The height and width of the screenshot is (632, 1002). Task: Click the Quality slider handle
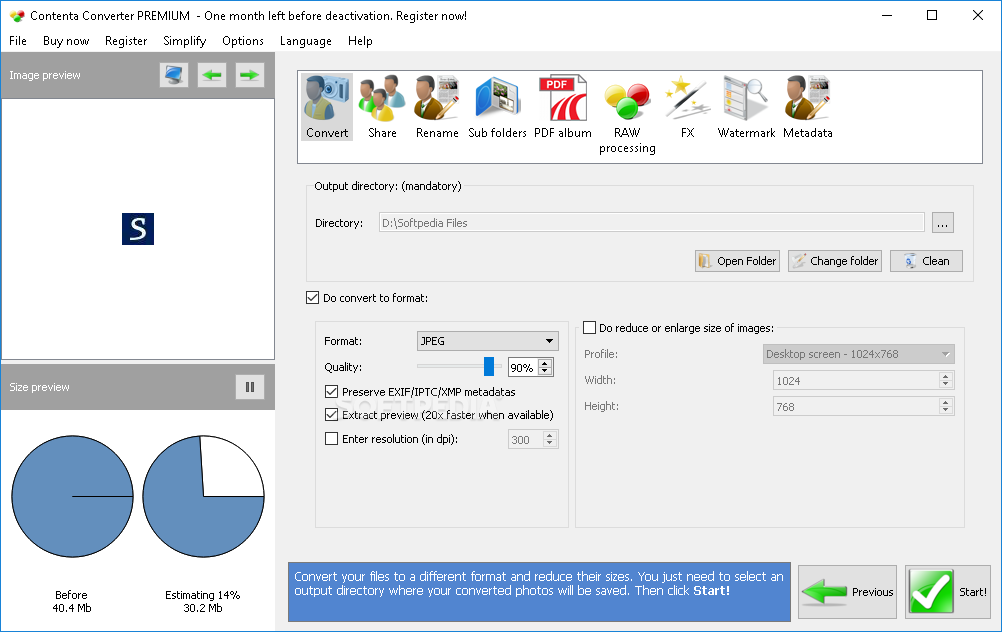click(x=489, y=367)
